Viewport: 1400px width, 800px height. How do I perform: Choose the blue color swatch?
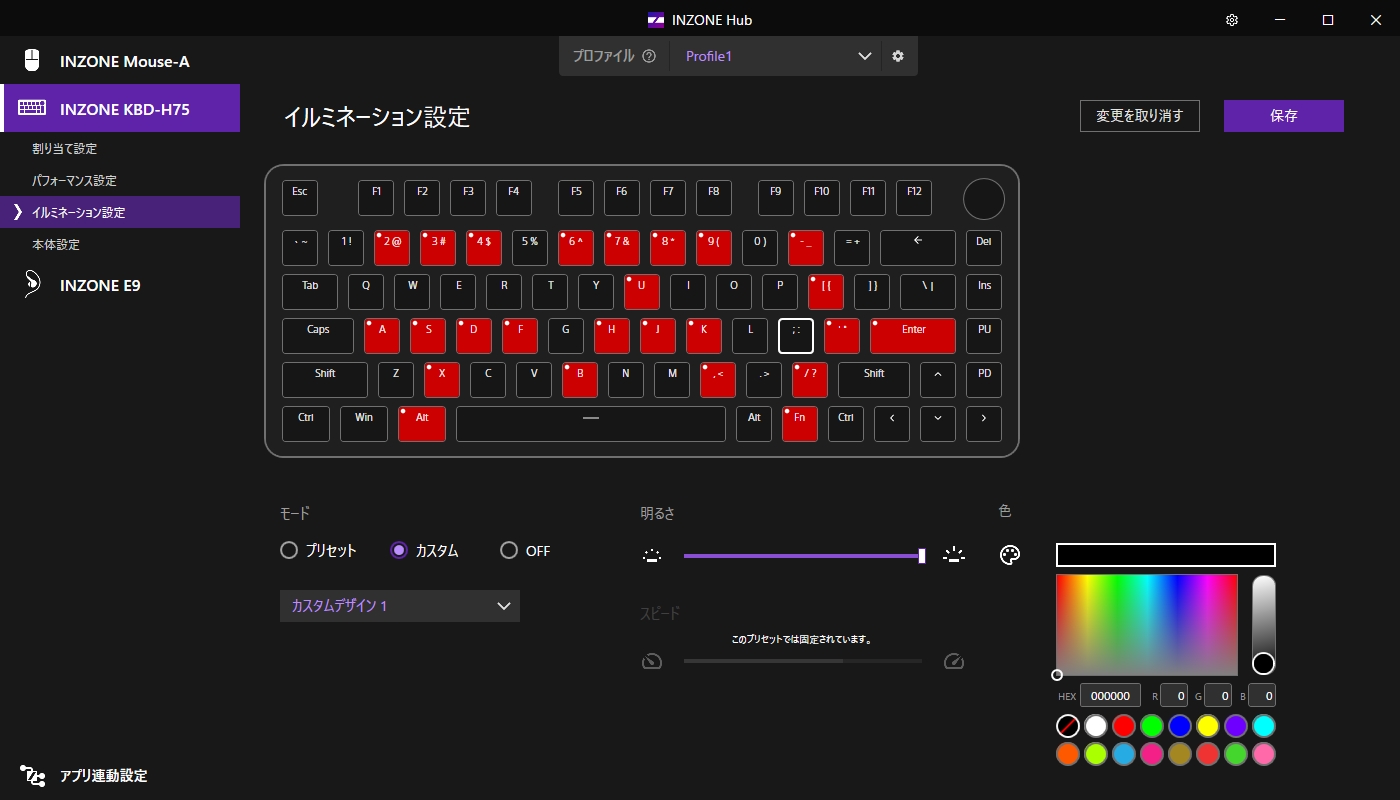pos(1180,726)
